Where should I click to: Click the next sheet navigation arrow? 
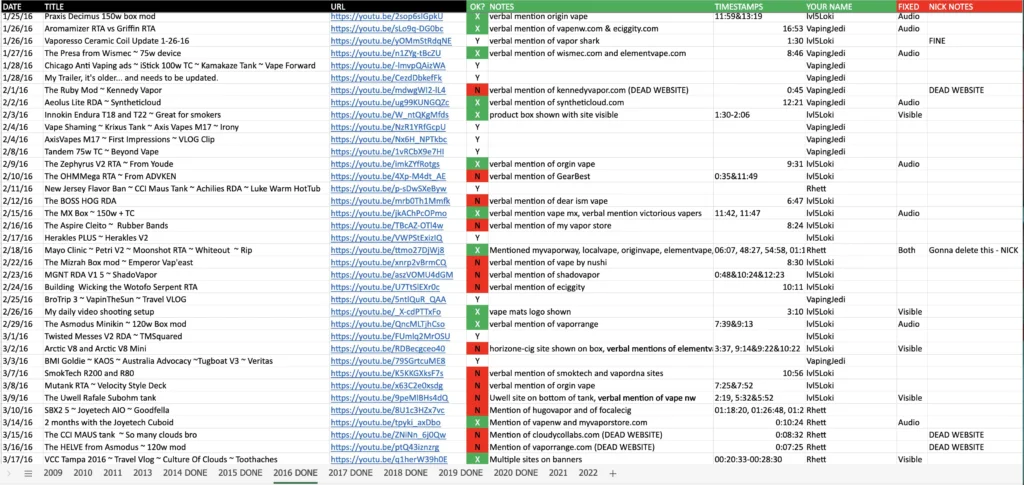pyautogui.click(x=9, y=473)
